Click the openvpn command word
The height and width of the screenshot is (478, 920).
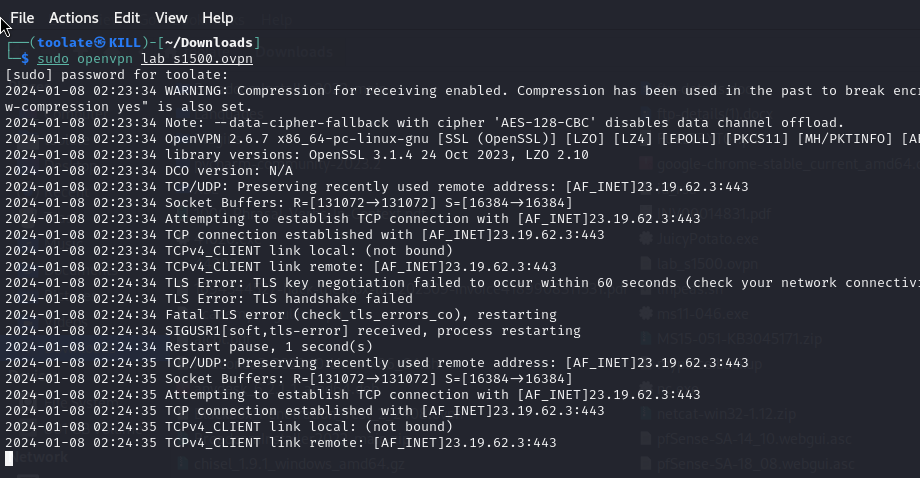tap(104, 59)
